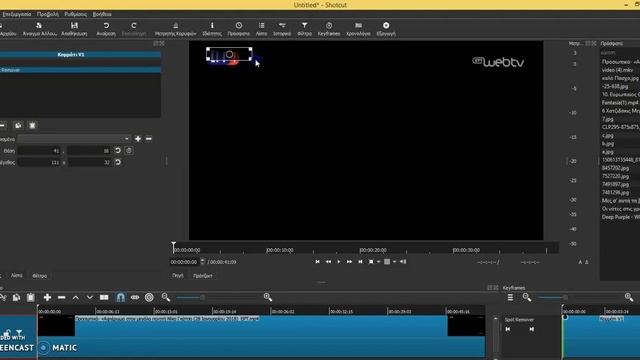Switch to the Πηγή player tab
This screenshot has width=640, height=360.
pos(178,276)
